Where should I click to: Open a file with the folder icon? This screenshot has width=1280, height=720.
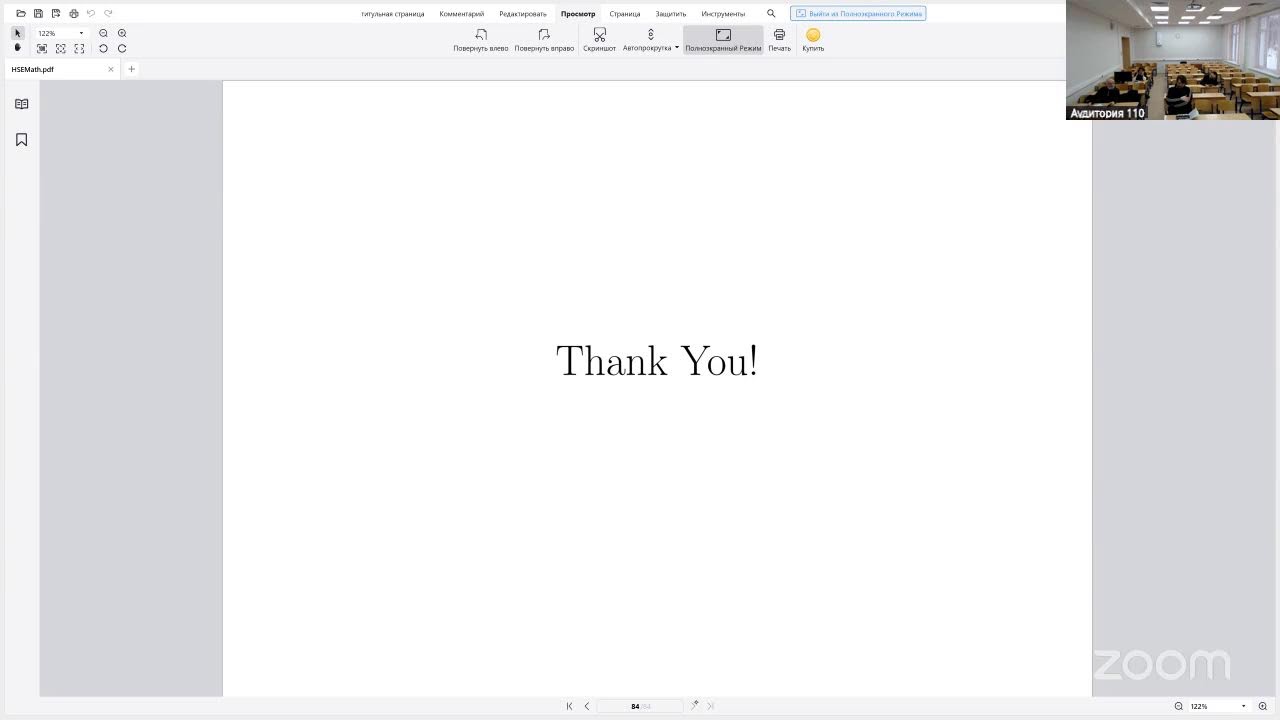[21, 14]
